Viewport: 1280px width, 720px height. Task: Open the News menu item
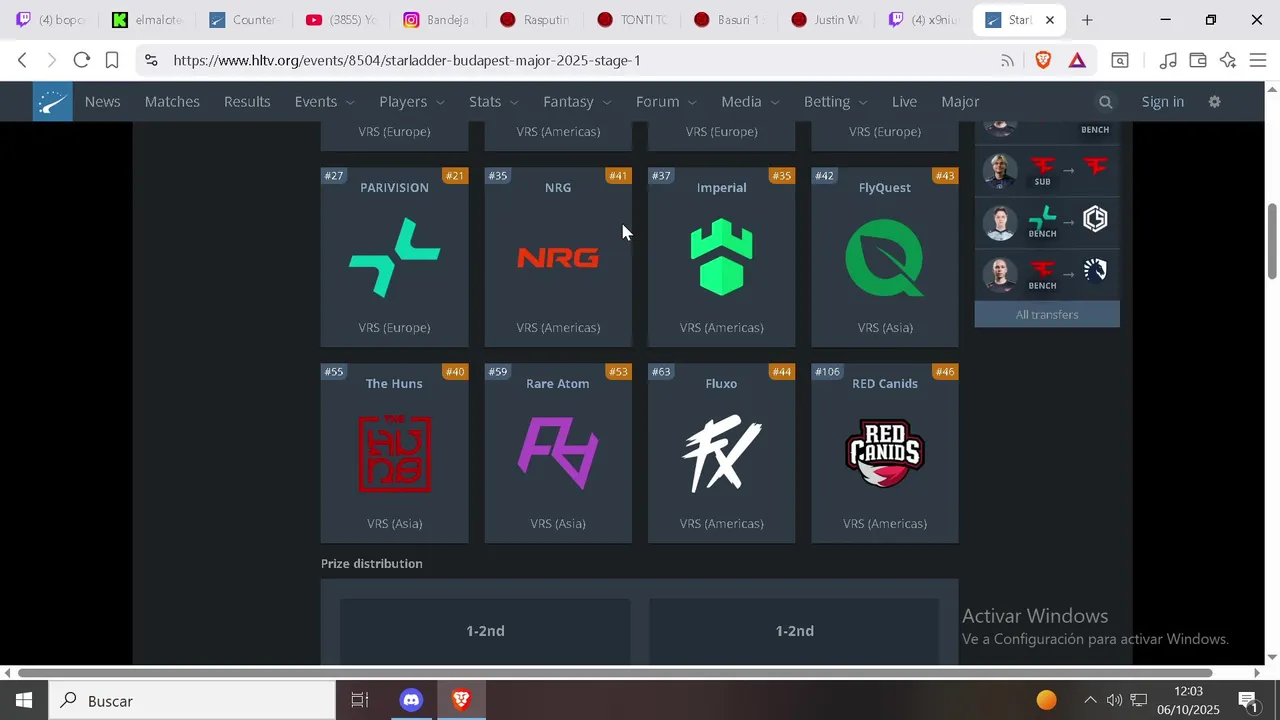coord(102,102)
